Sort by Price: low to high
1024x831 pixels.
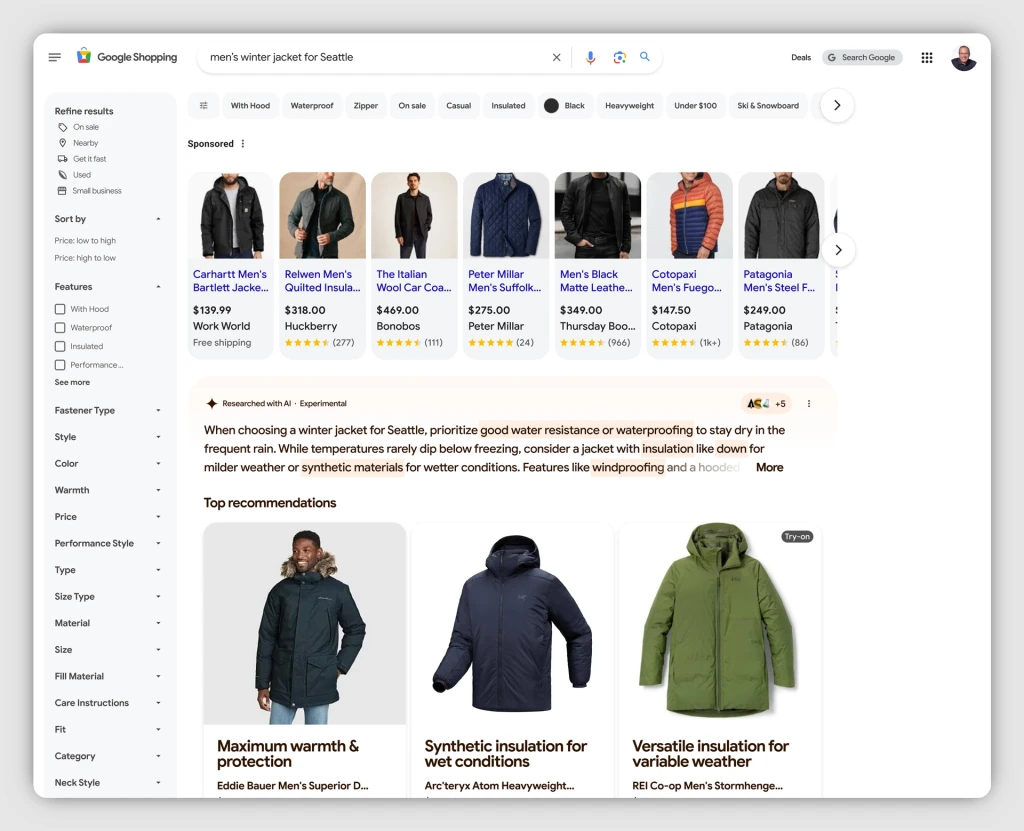(x=86, y=240)
